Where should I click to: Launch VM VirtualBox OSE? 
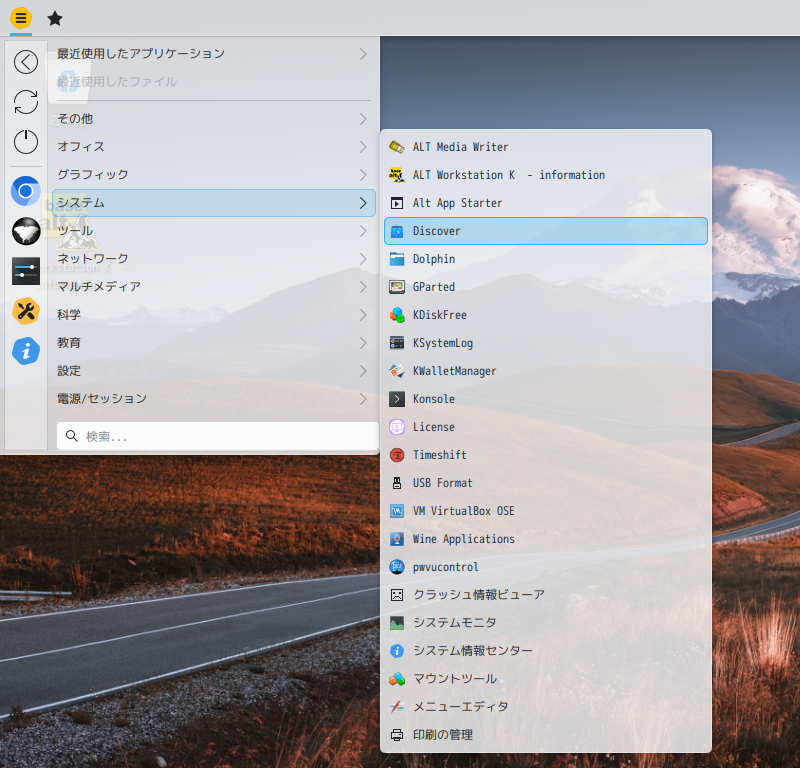[546, 511]
